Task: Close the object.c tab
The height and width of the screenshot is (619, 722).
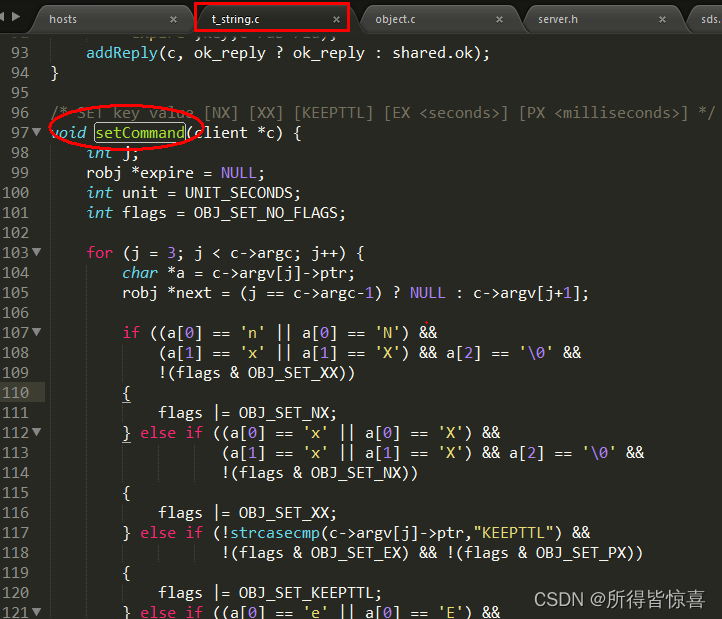Action: (500, 19)
